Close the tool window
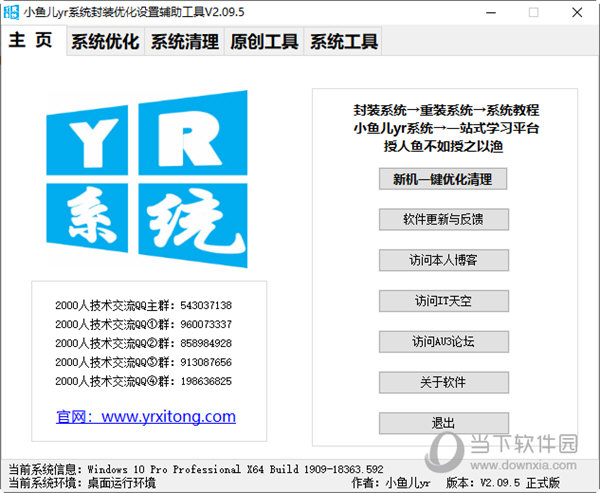This screenshot has width=600, height=493. coord(577,12)
